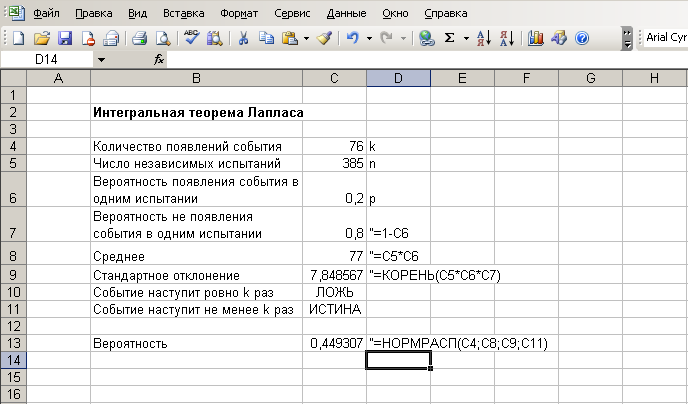The width and height of the screenshot is (688, 404).
Task: Select row 13 header
Action: 13,343
